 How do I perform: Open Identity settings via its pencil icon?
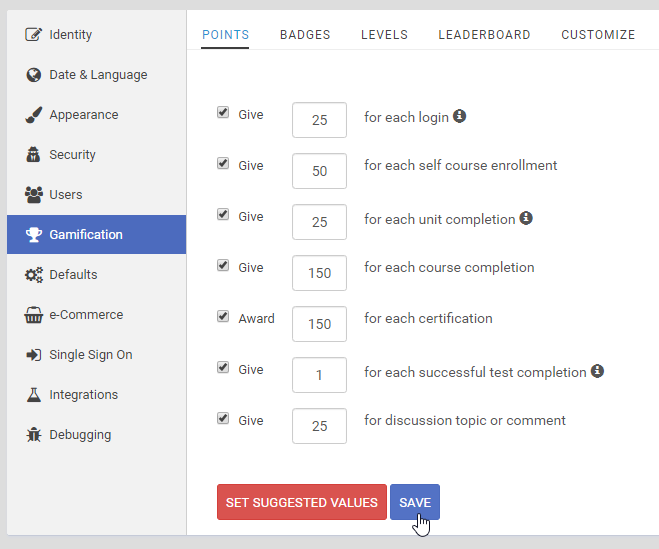pyautogui.click(x=34, y=34)
